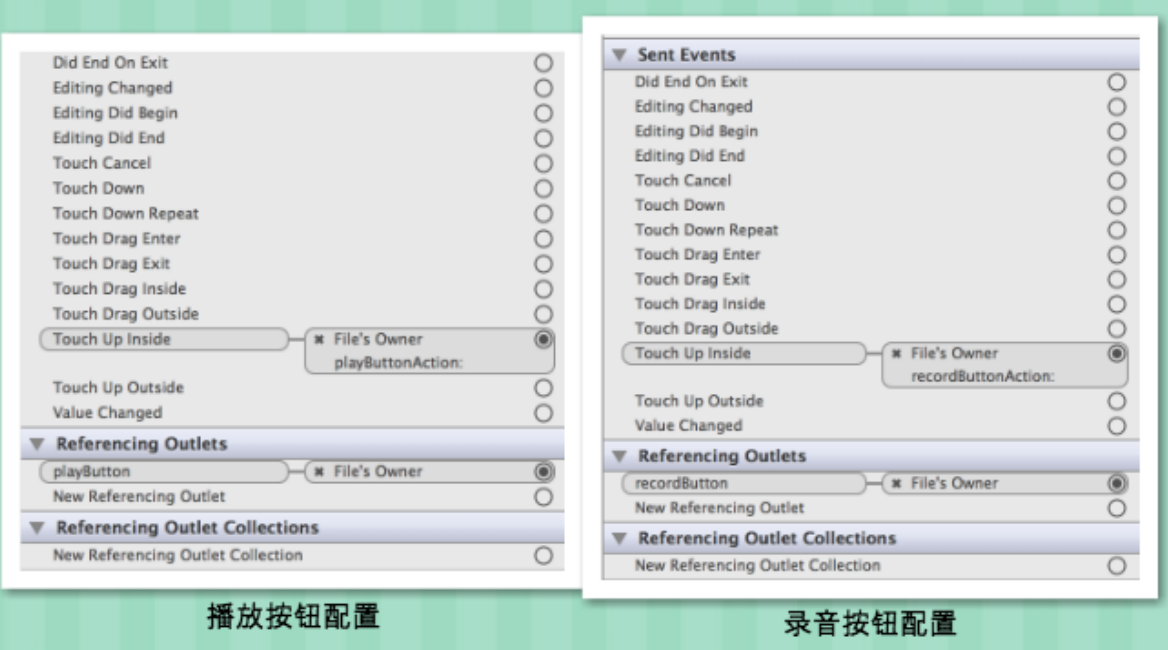
Task: Click Editing Did End text in left panel
Action: click(109, 138)
